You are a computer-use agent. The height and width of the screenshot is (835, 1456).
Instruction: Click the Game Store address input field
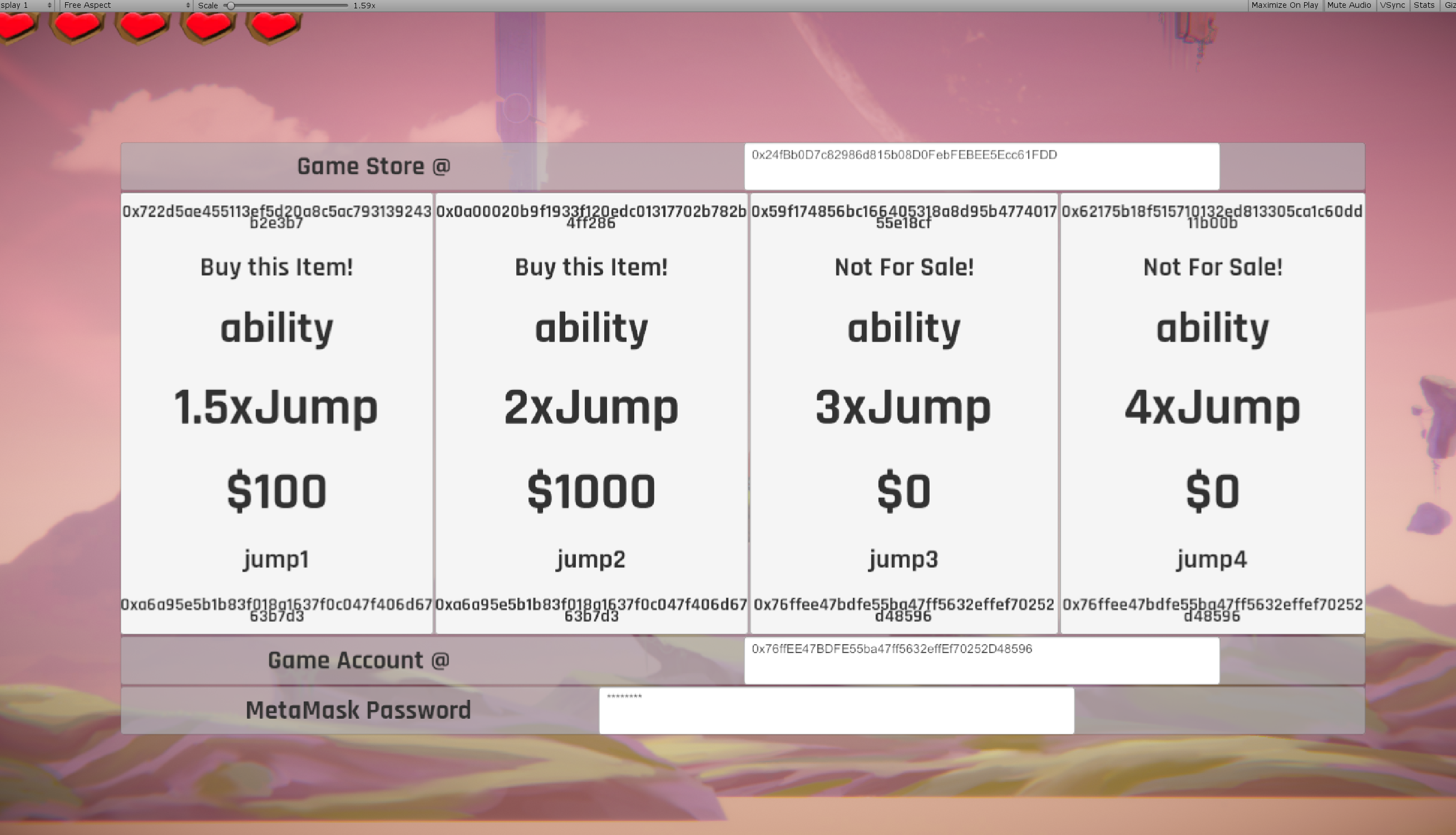[x=981, y=166]
